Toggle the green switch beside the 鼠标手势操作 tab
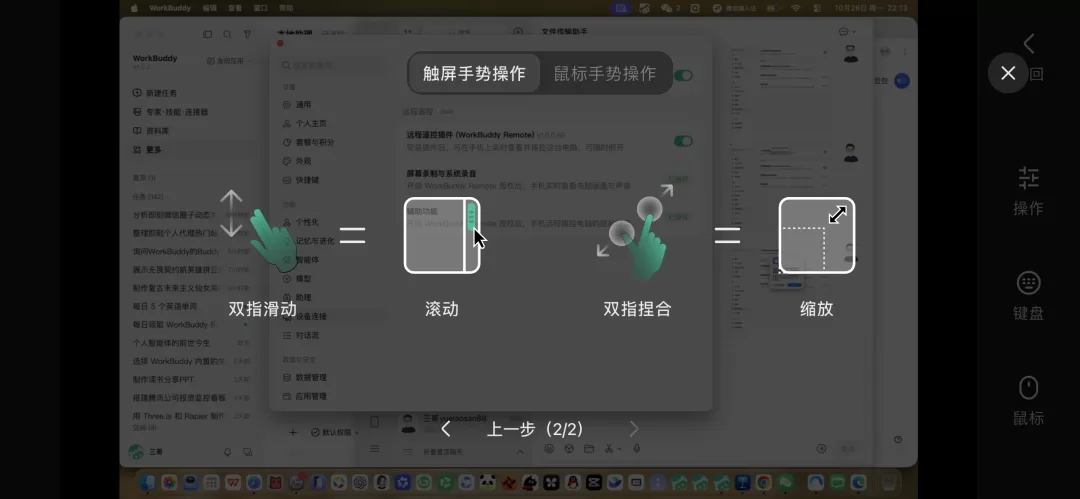This screenshot has height=499, width=1080. coord(683,76)
